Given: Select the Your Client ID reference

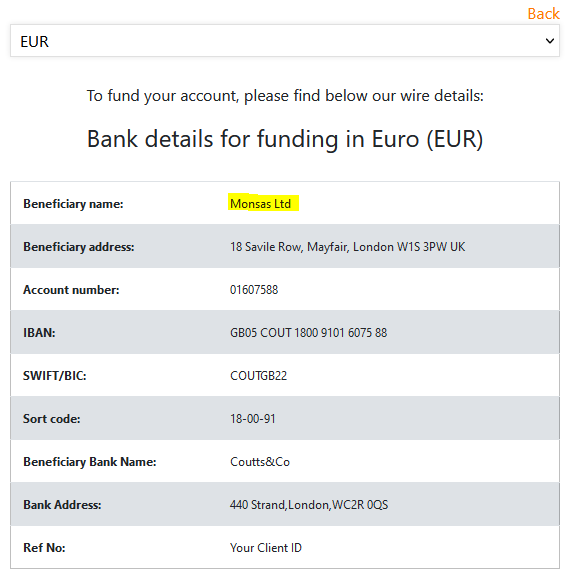Looking at the screenshot, I should click(x=266, y=548).
